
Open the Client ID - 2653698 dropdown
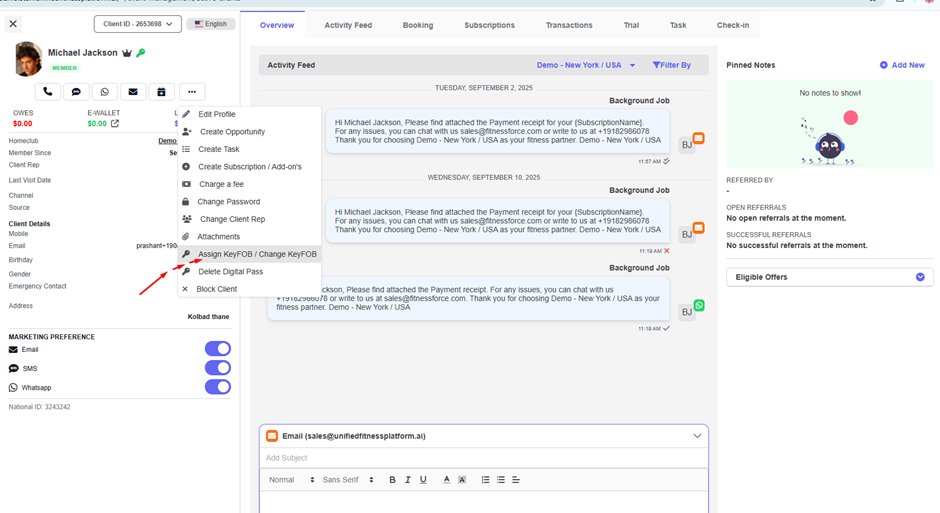coord(138,24)
